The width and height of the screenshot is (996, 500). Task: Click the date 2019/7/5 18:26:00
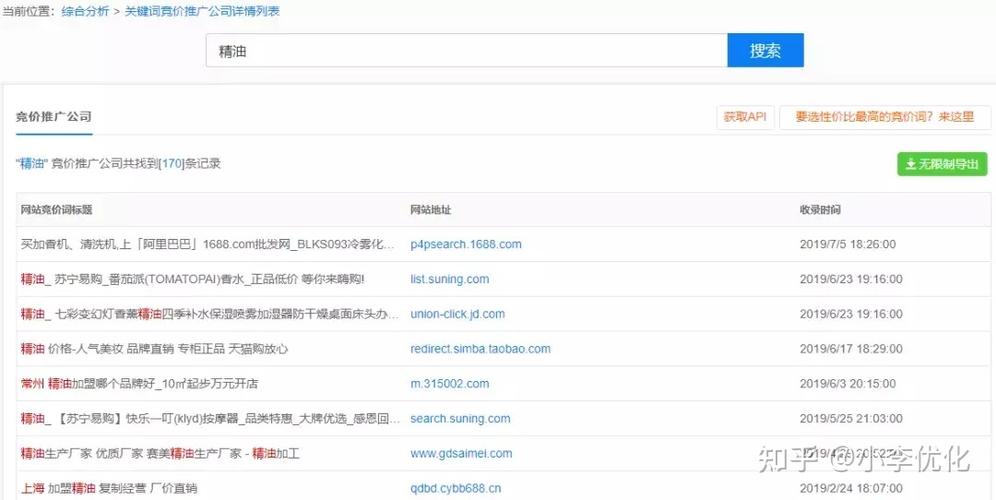(847, 245)
